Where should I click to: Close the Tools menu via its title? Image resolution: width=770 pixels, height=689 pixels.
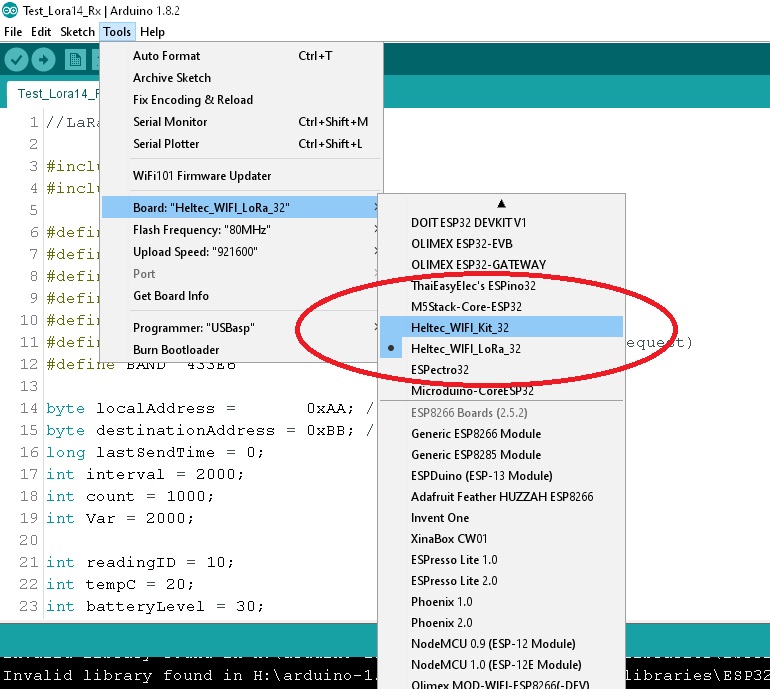(117, 32)
